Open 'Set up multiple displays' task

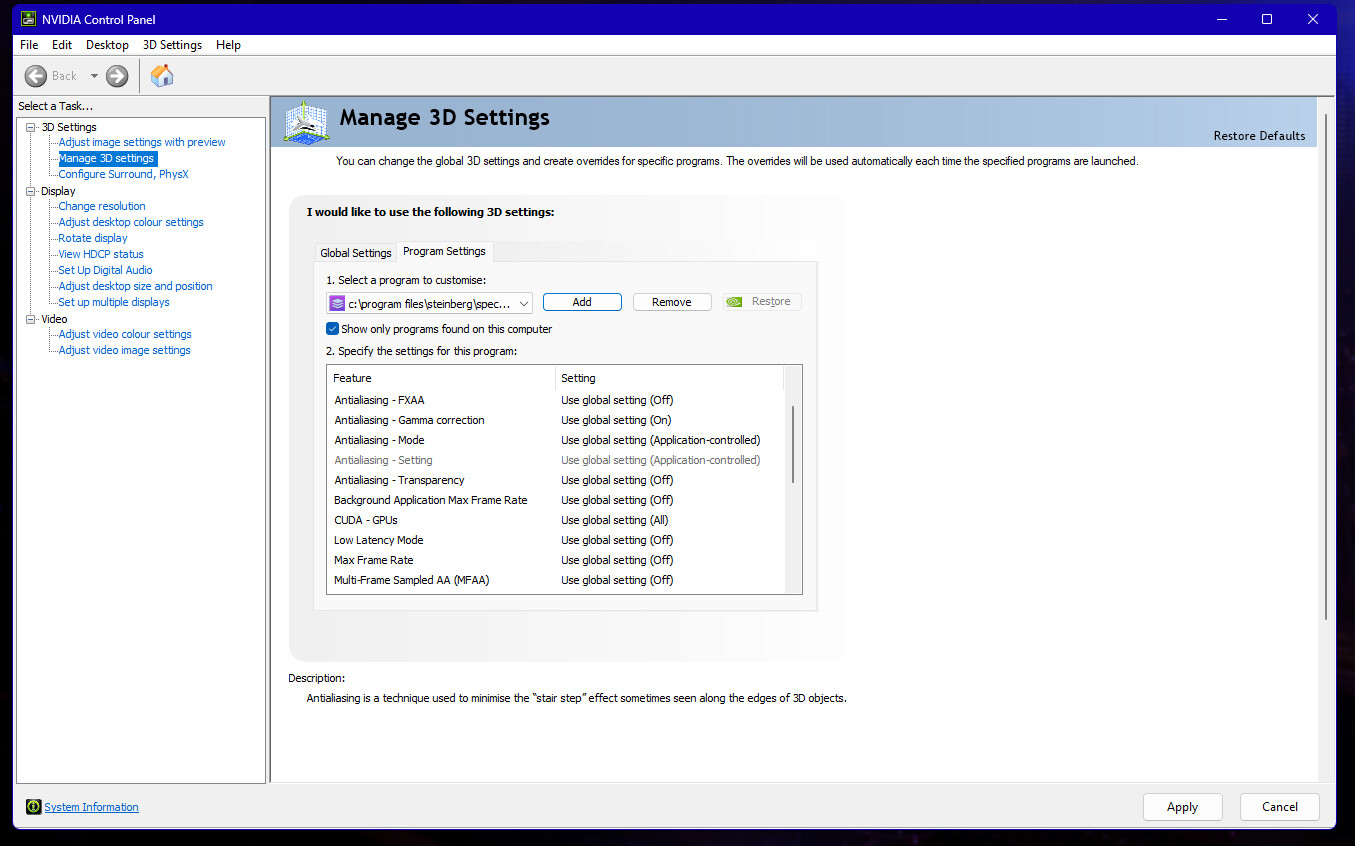(114, 302)
